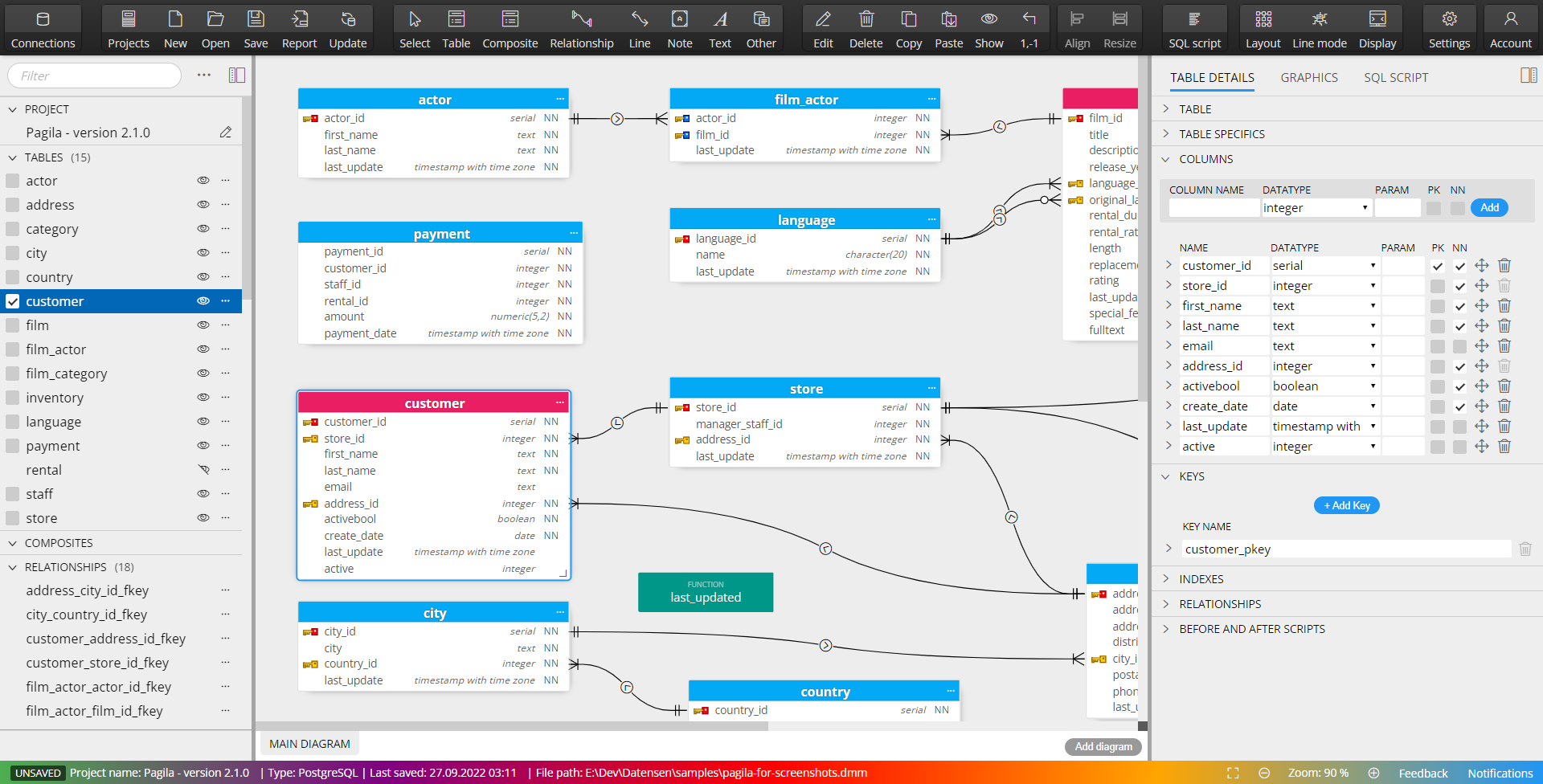The image size is (1543, 784).
Task: Open the Line mode options
Action: click(x=1319, y=27)
